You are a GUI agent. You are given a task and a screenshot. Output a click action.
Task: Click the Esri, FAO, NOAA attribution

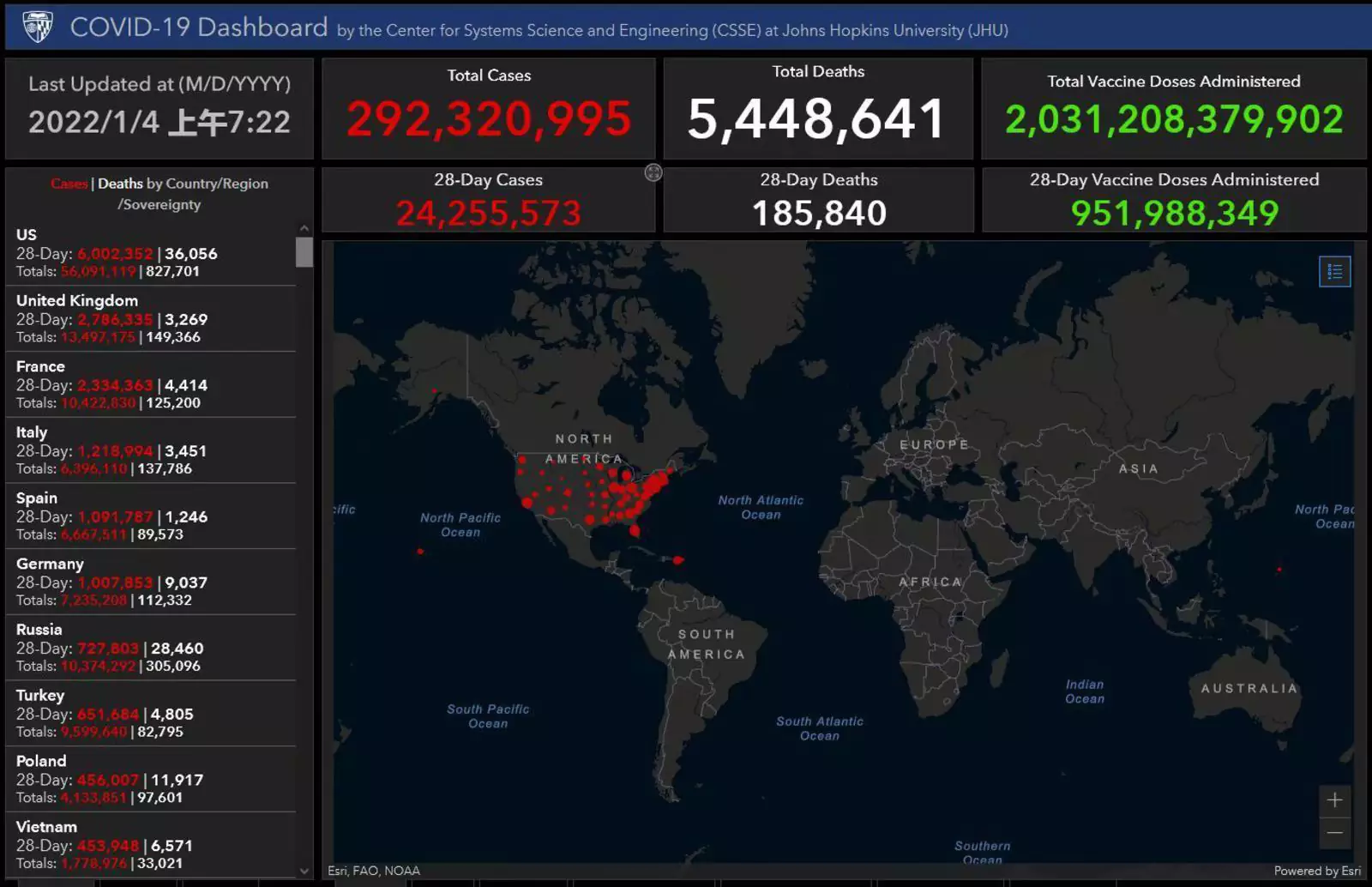pos(374,871)
